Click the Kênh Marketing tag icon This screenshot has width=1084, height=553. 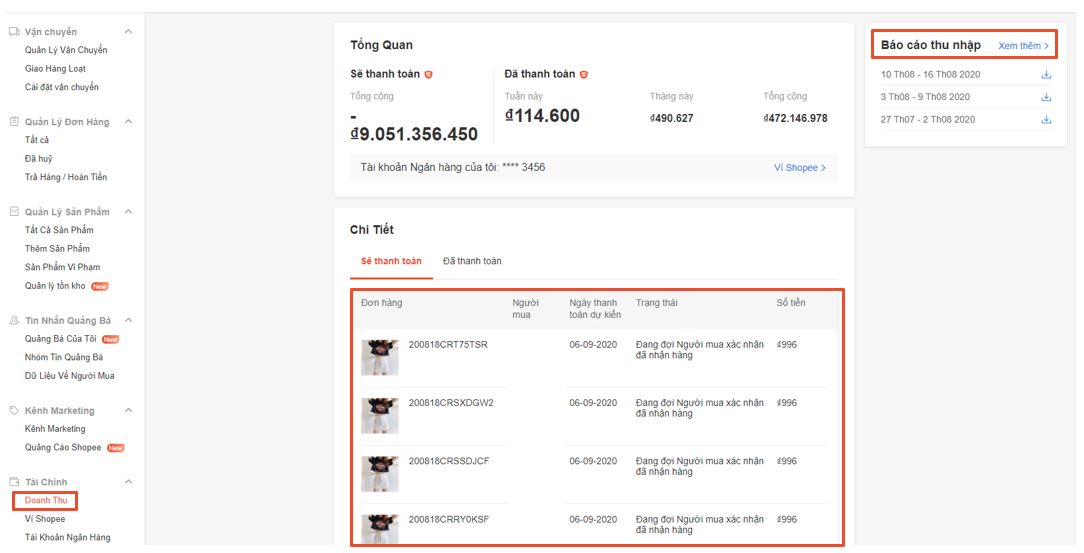click(14, 411)
